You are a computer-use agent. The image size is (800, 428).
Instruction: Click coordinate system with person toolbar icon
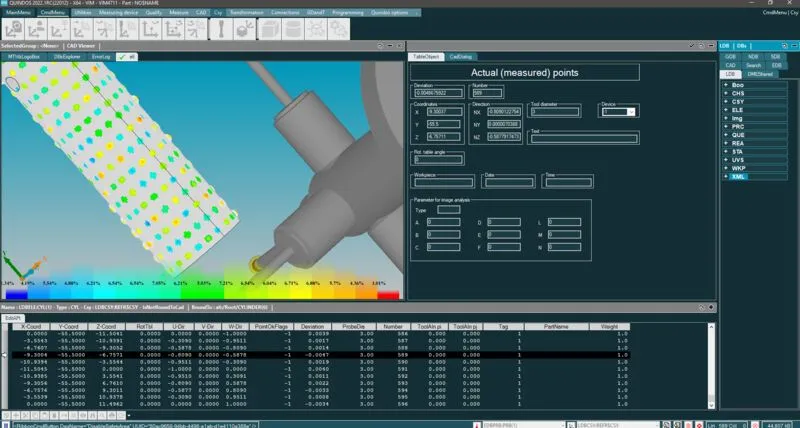pyautogui.click(x=35, y=29)
